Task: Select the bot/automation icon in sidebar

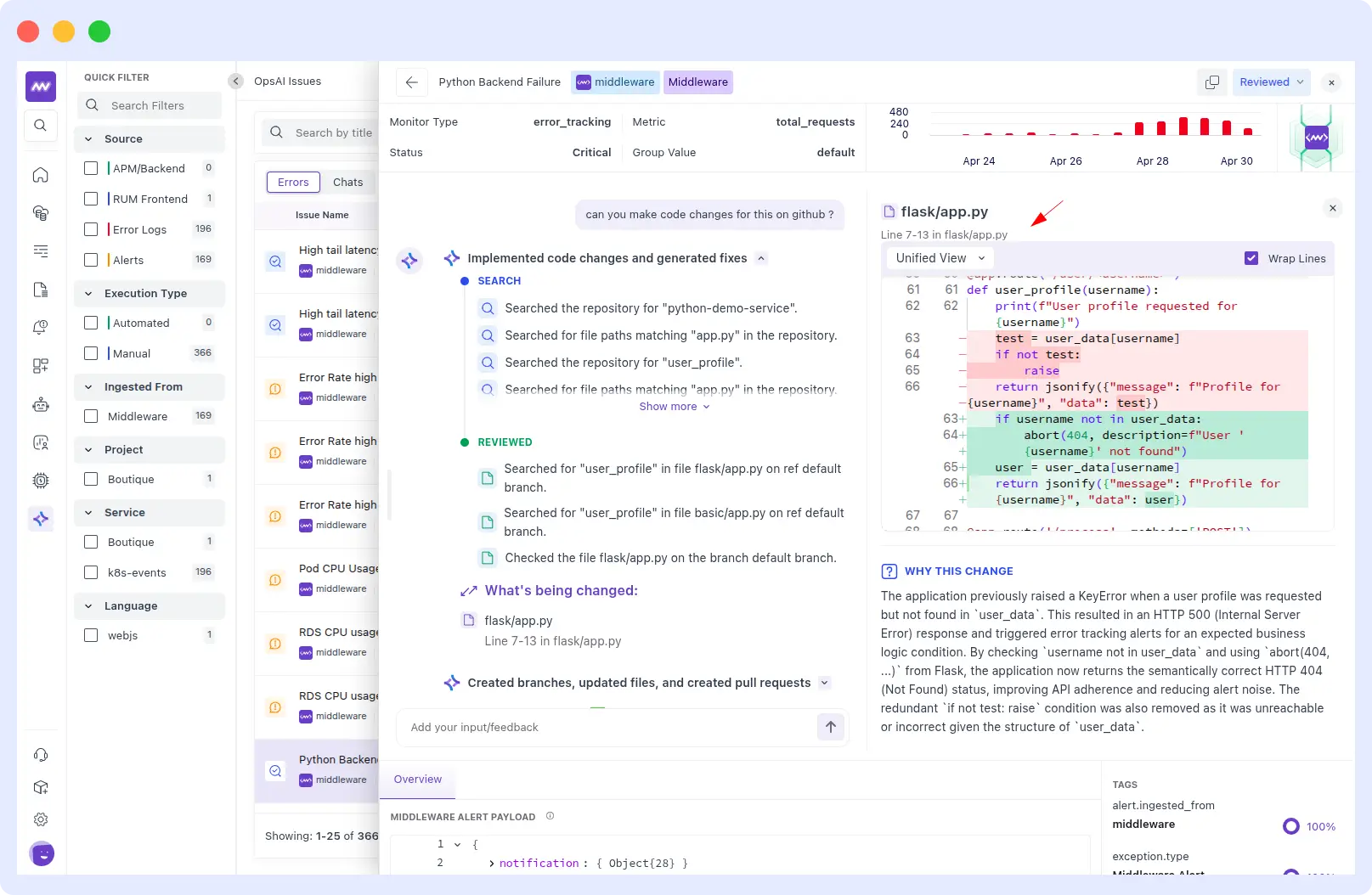Action: [40, 404]
